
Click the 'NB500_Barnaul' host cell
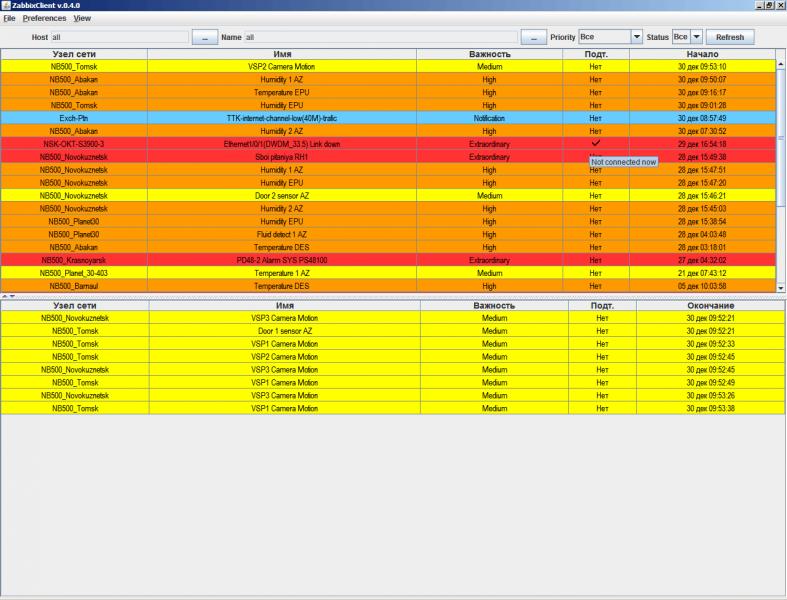click(x=74, y=286)
